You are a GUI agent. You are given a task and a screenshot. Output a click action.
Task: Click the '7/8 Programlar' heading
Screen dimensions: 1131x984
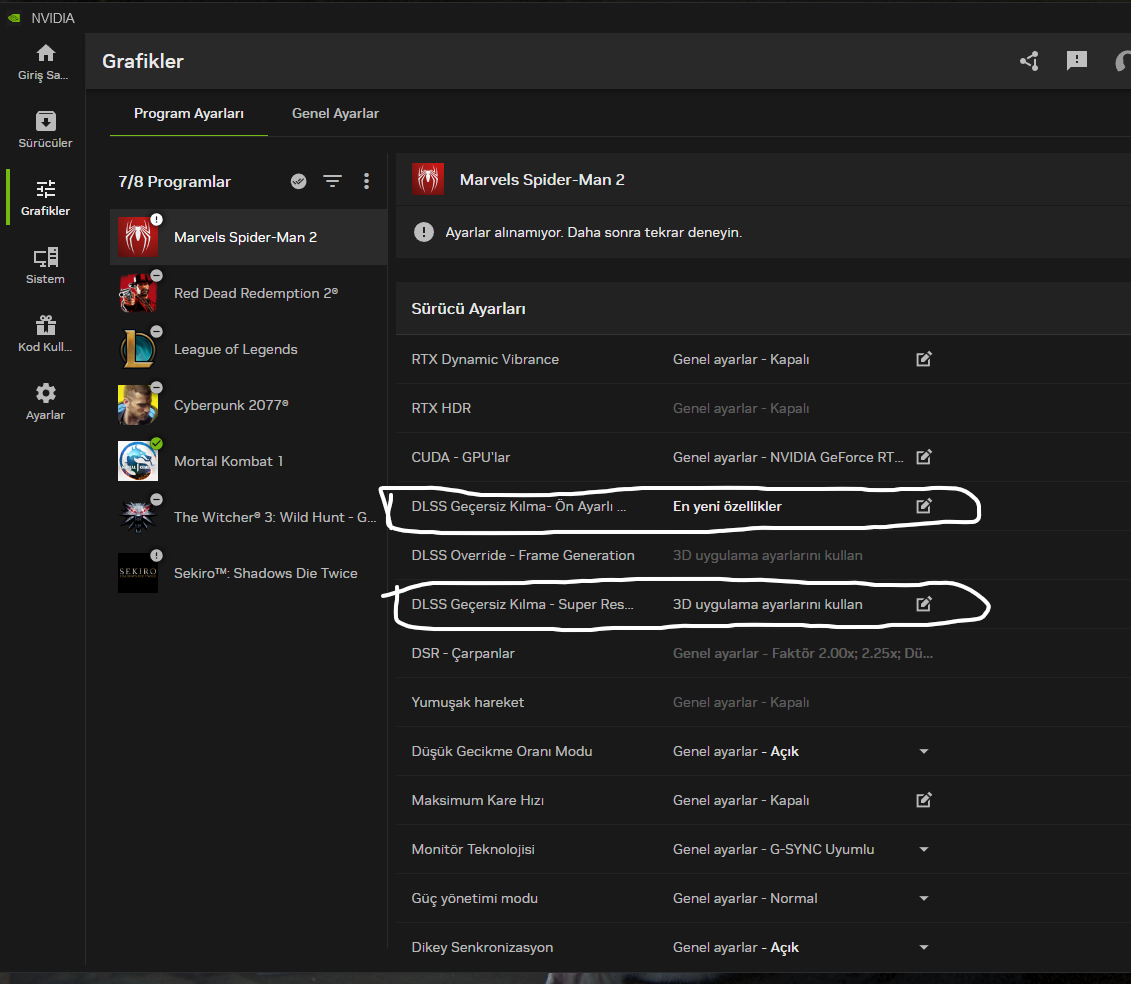coord(175,182)
